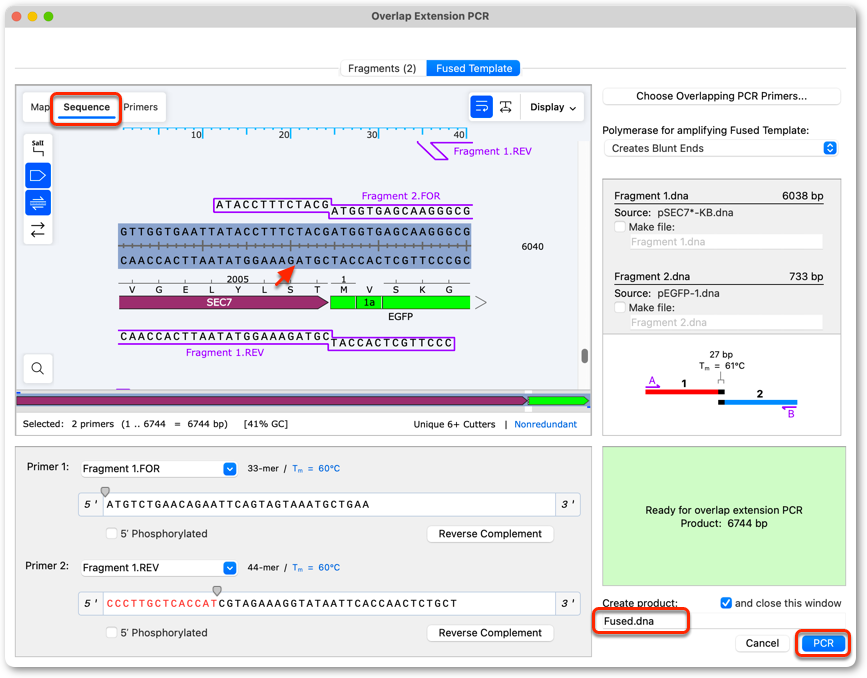Open Primer 2 Fragment 1.REV dropdown
The width and height of the screenshot is (867, 678).
[159, 568]
